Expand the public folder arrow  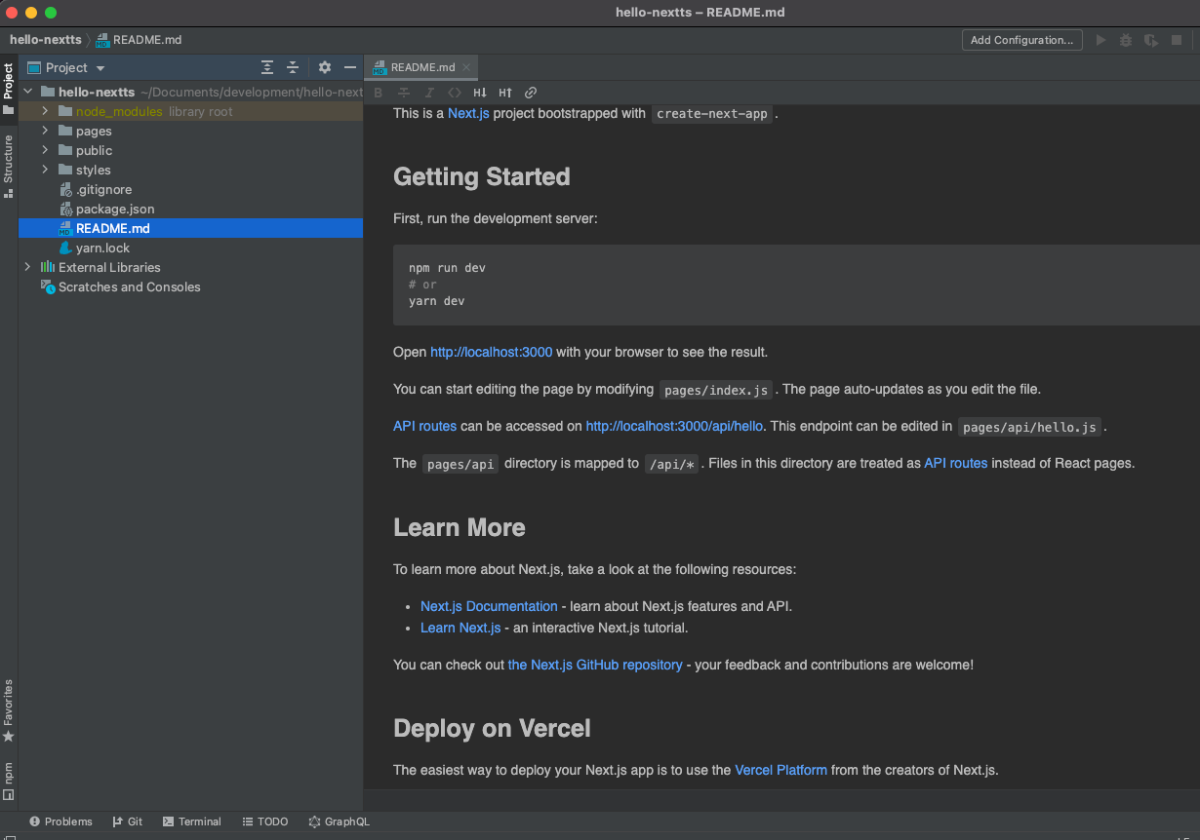[x=45, y=150]
